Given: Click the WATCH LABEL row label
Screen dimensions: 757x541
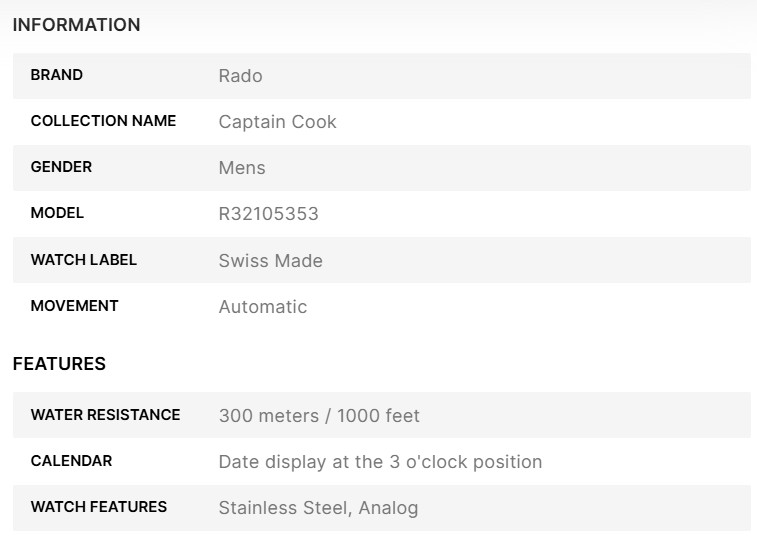Looking at the screenshot, I should (84, 260).
